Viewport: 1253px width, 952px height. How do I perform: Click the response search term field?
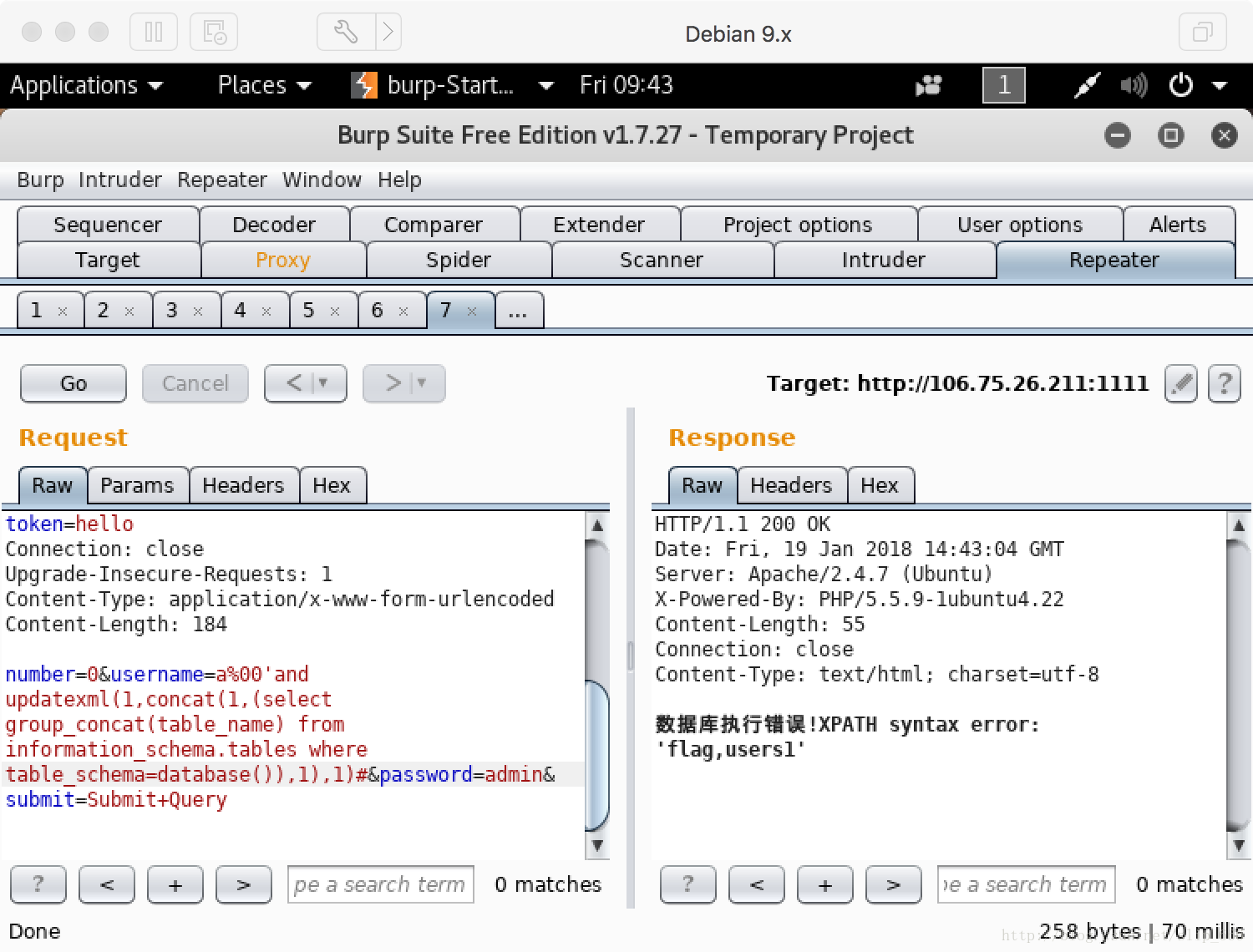(x=1027, y=884)
